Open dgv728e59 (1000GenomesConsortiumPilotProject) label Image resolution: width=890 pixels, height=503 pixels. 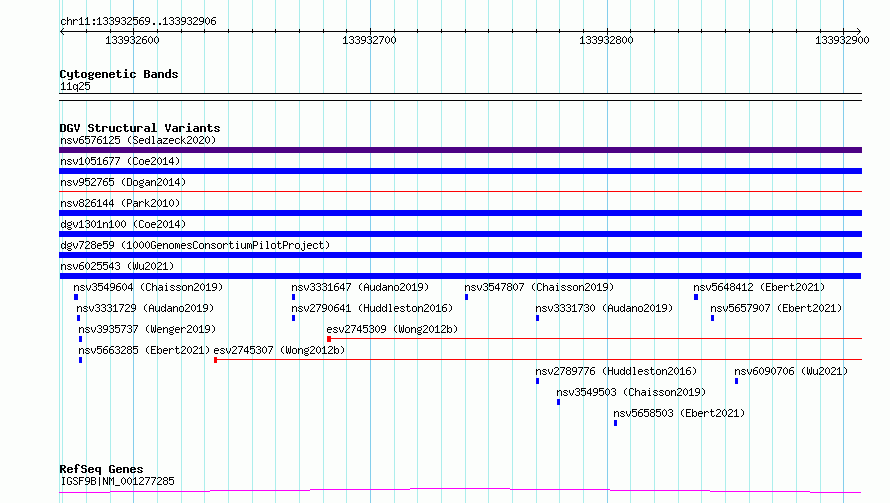pyautogui.click(x=195, y=245)
